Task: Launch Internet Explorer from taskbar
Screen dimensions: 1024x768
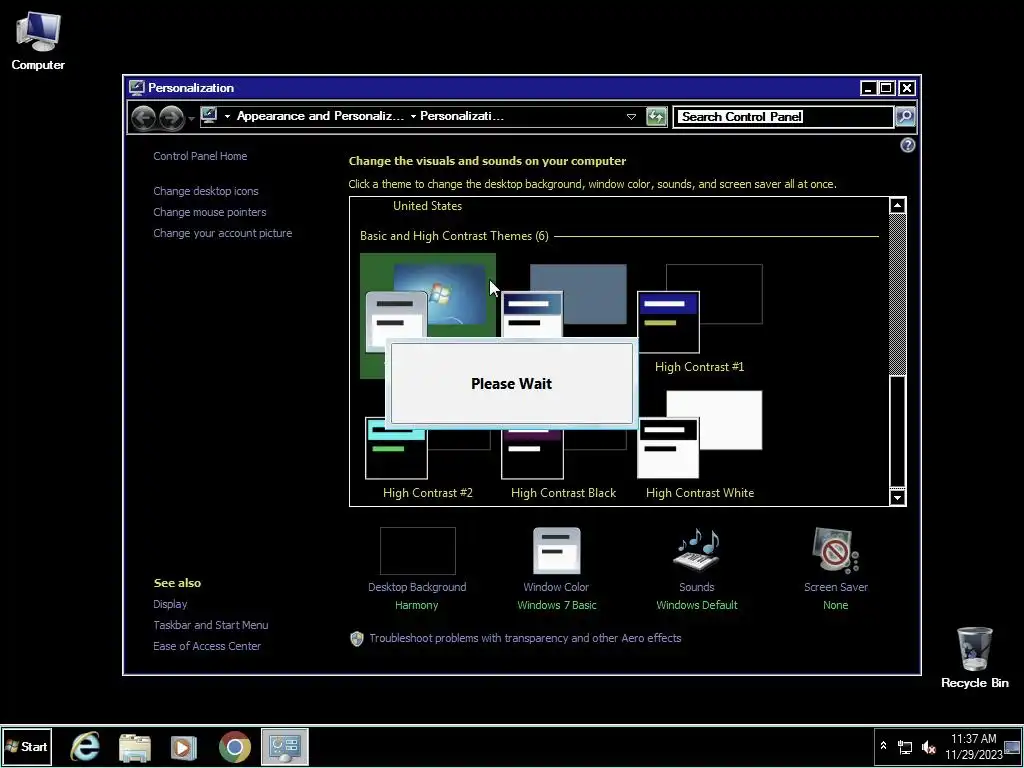Action: coord(85,746)
